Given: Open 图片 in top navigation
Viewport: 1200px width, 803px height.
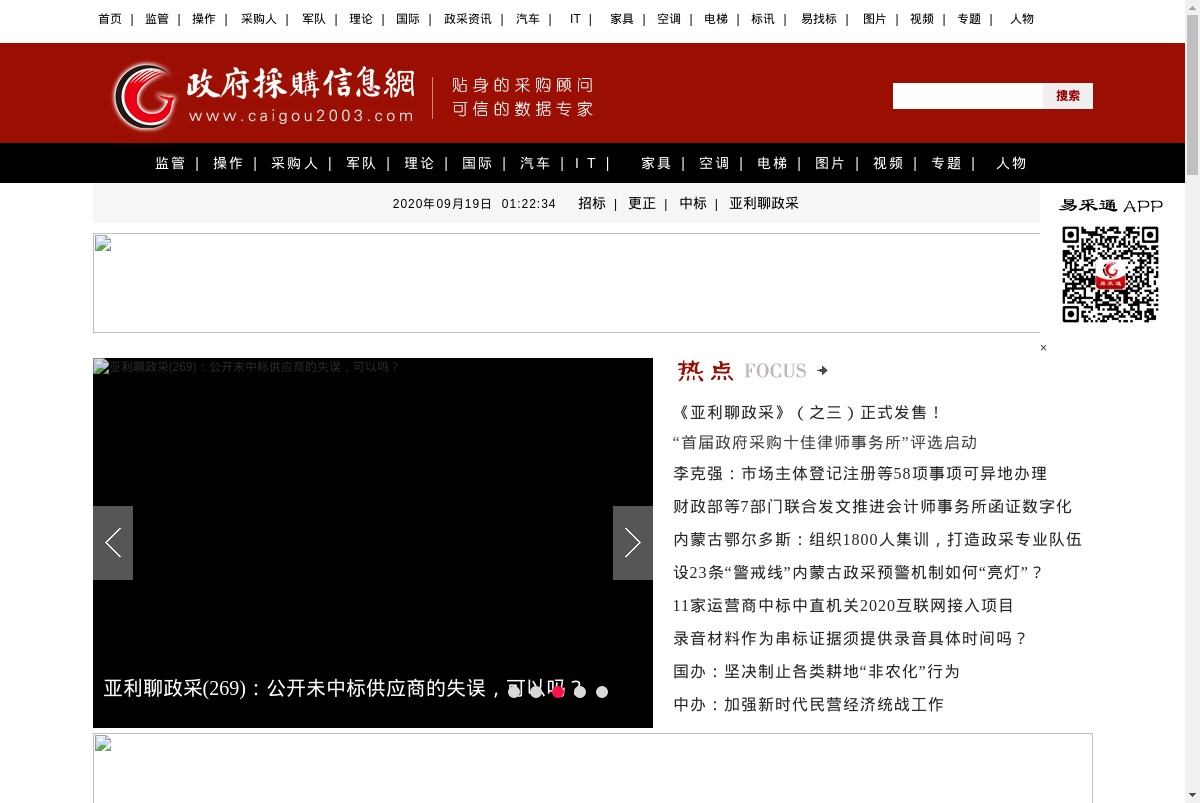Looking at the screenshot, I should 875,19.
